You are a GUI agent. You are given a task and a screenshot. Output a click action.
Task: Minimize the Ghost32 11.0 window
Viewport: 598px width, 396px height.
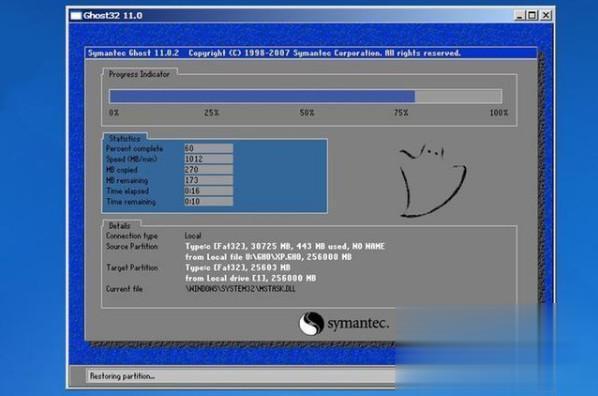[x=519, y=15]
